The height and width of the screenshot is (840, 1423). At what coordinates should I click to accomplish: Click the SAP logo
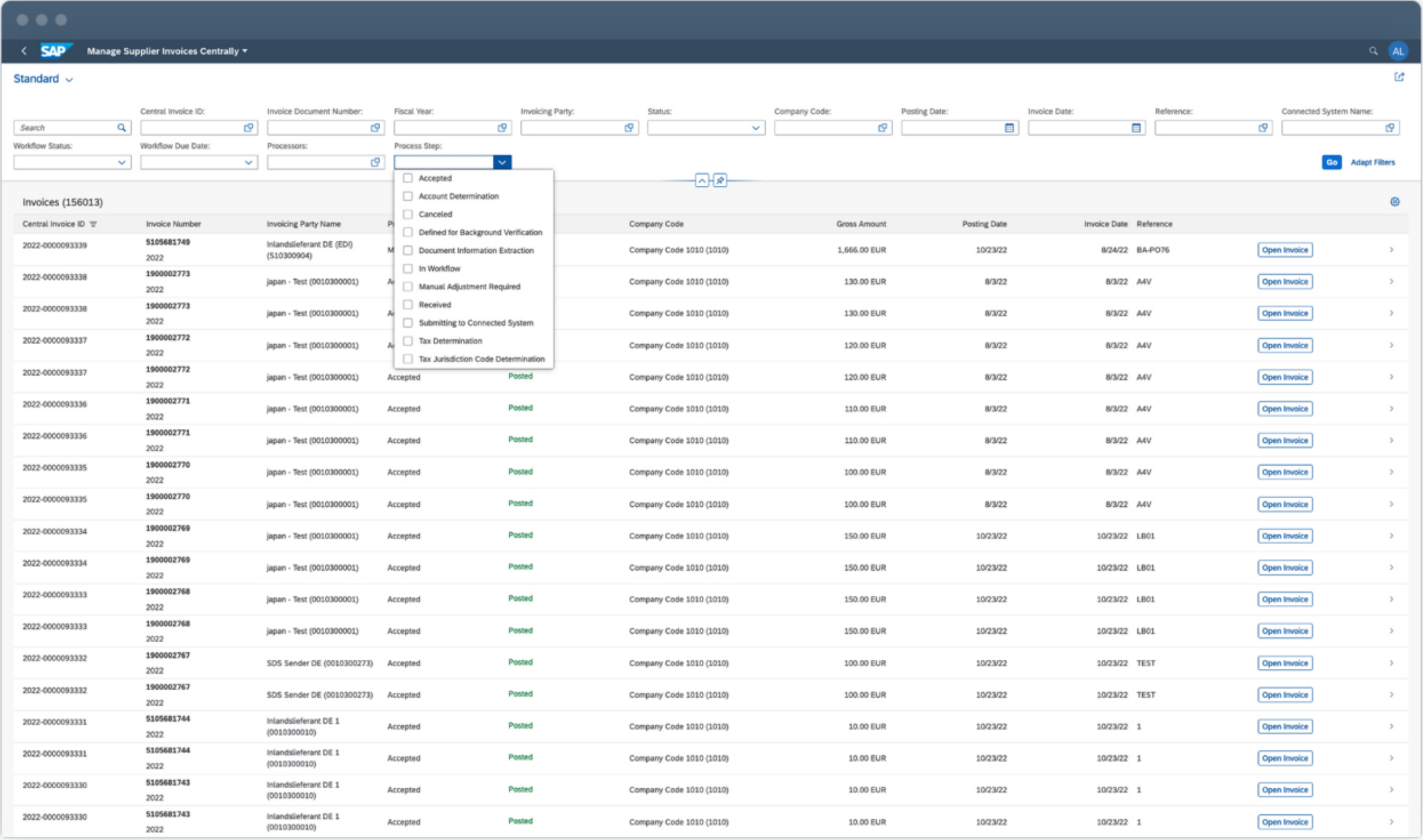pos(55,51)
